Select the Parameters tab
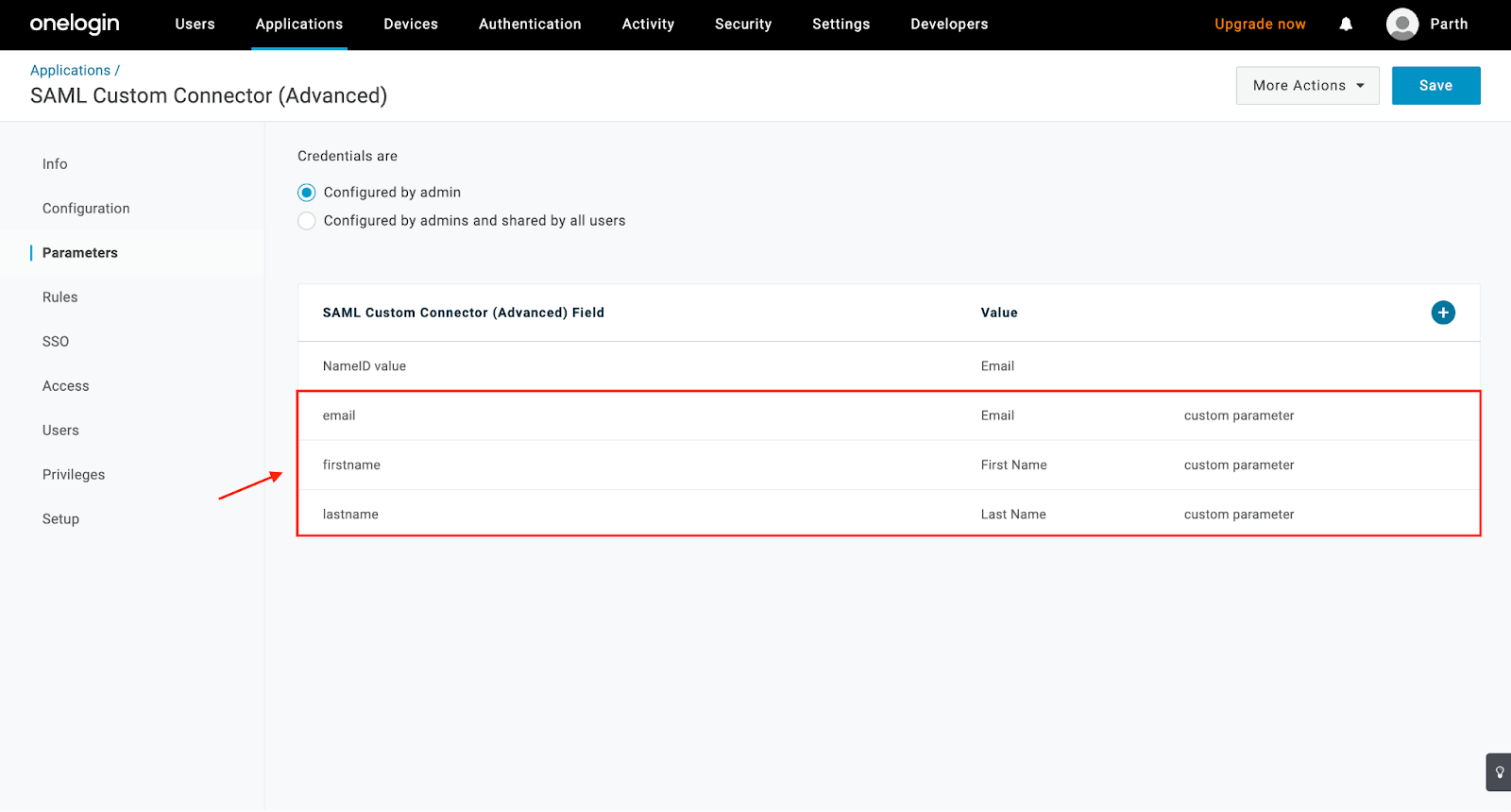The width and height of the screenshot is (1511, 812). pos(80,253)
